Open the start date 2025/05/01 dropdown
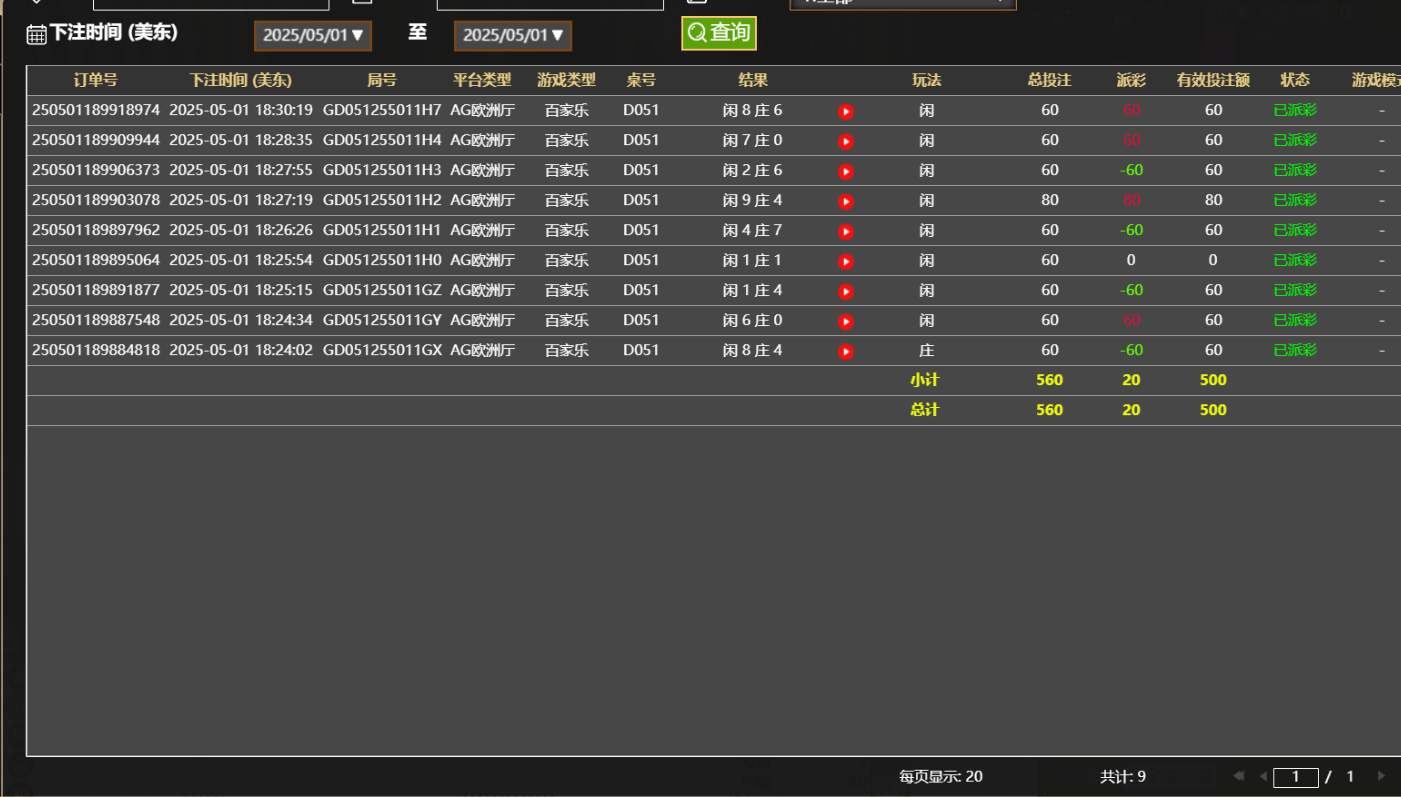The height and width of the screenshot is (797, 1401). [x=313, y=36]
